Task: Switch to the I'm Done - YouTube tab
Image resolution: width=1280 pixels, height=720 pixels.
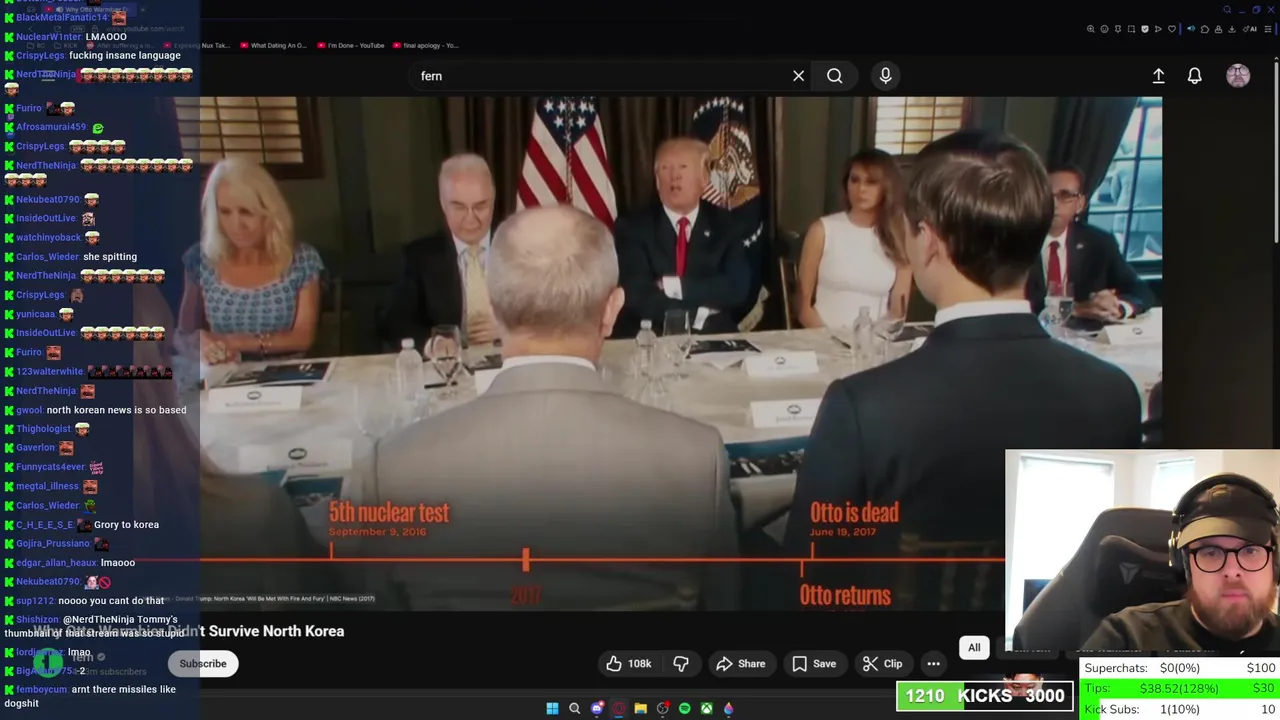Action: 350,45
